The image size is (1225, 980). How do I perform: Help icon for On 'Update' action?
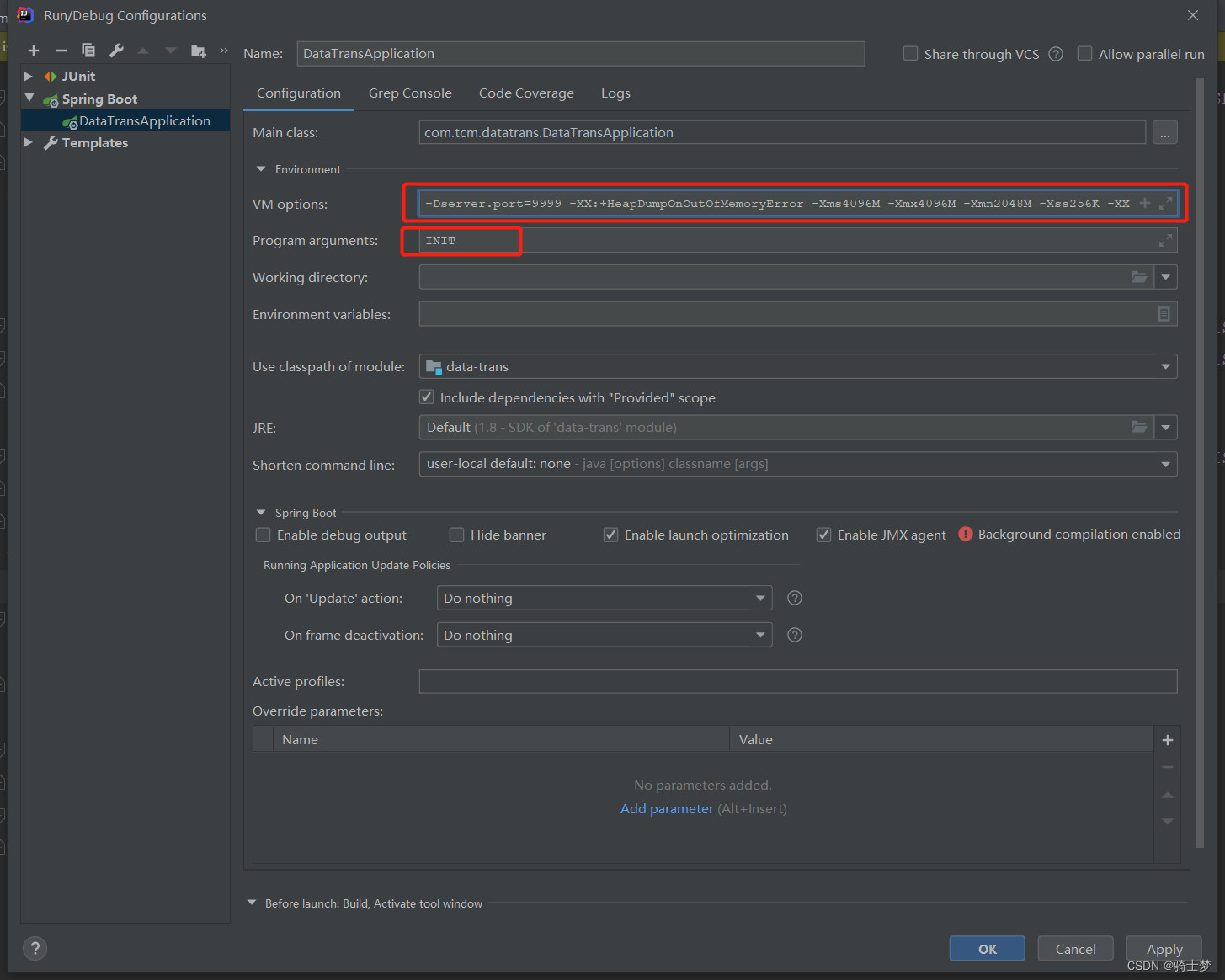[x=794, y=598]
